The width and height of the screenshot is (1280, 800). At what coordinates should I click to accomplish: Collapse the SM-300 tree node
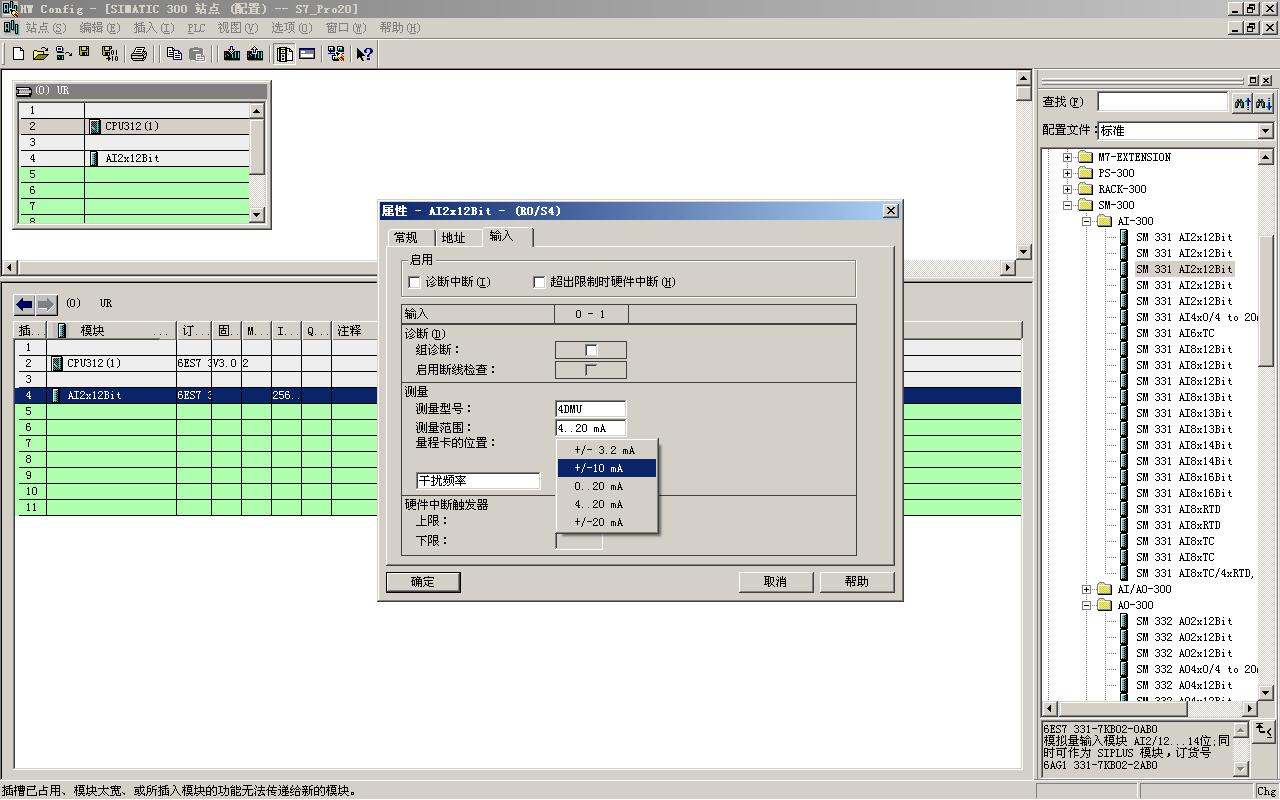1067,205
